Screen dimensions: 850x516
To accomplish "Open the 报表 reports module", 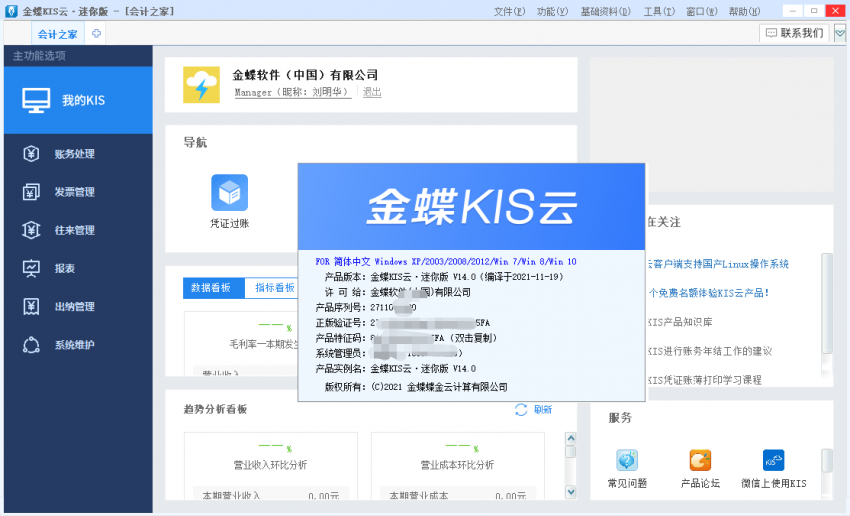I will (x=64, y=268).
